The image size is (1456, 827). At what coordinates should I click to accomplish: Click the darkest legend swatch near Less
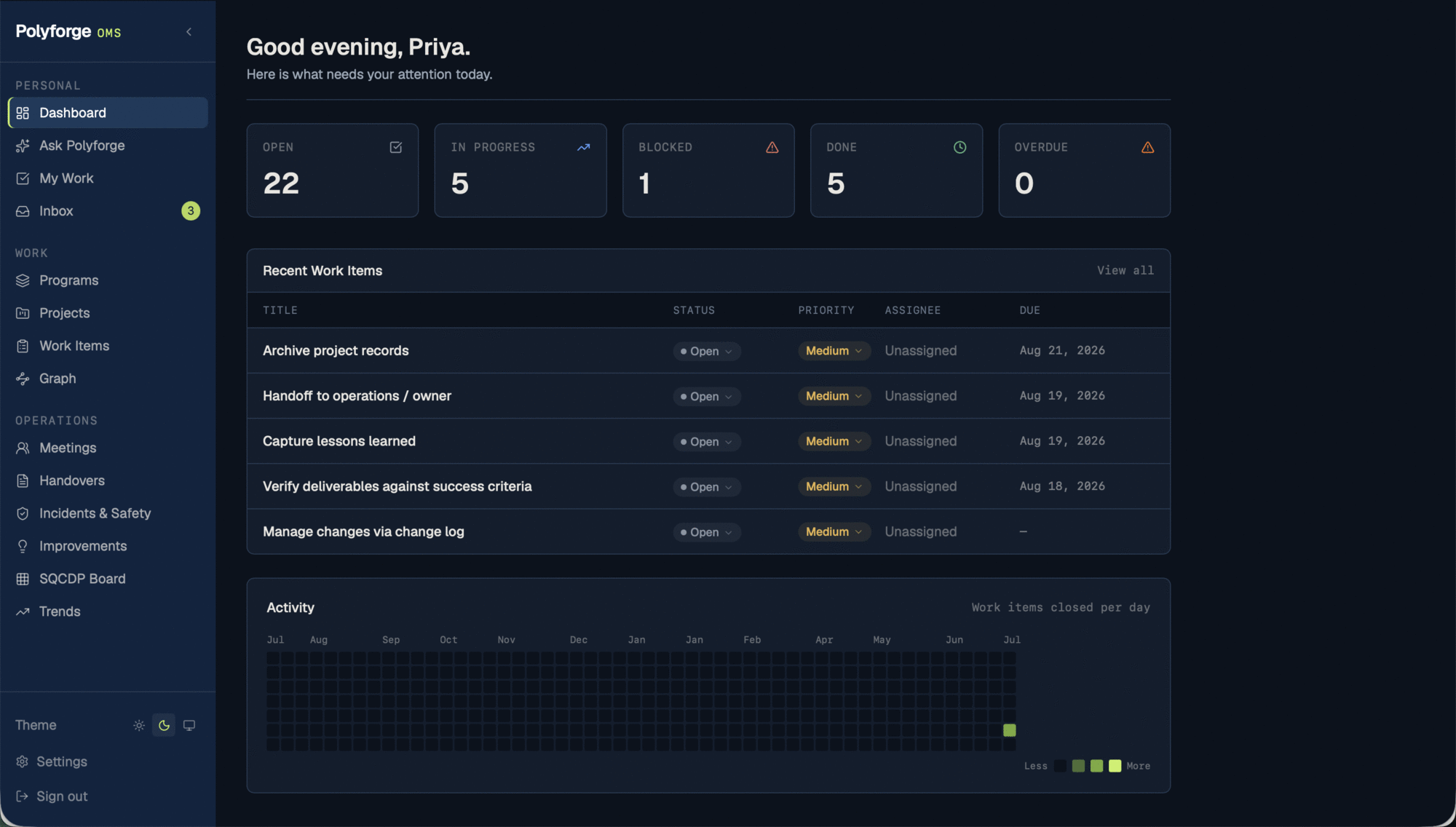(x=1061, y=766)
